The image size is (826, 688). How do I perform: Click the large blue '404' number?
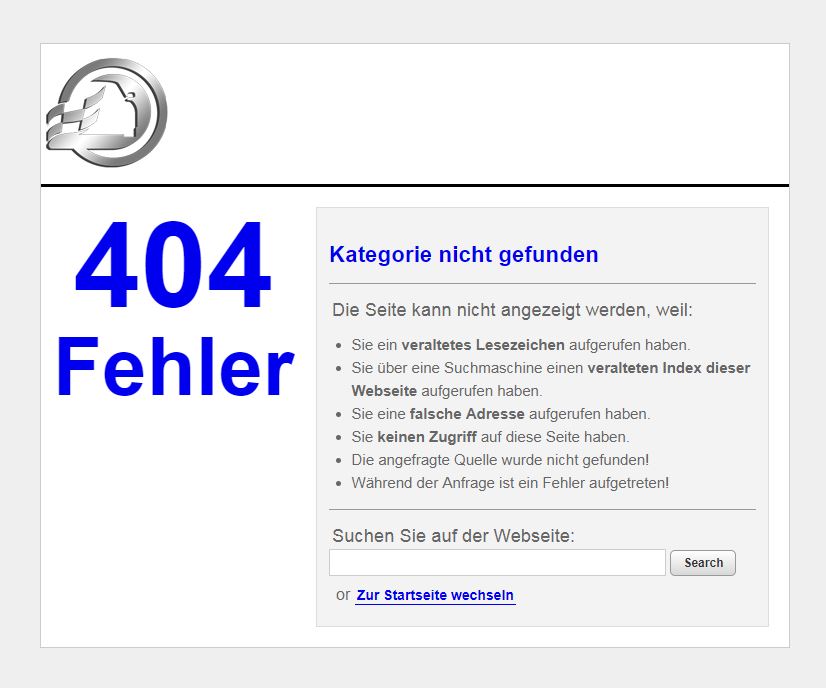[x=173, y=268]
